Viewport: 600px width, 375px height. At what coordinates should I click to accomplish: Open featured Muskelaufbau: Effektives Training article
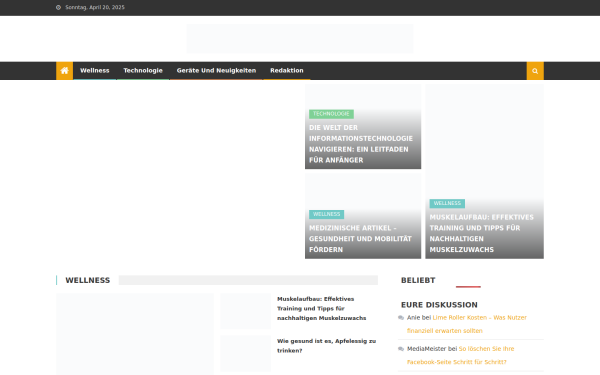481,233
